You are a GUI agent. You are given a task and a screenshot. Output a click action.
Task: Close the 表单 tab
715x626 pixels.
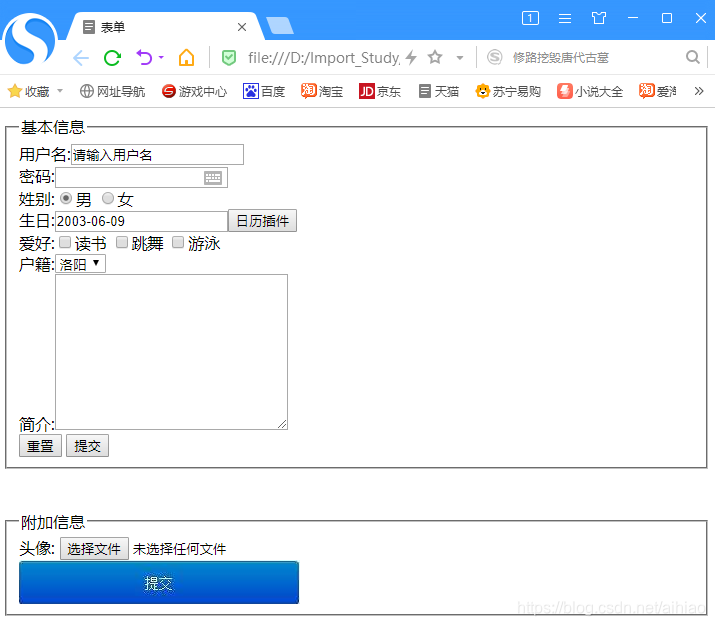click(x=242, y=27)
